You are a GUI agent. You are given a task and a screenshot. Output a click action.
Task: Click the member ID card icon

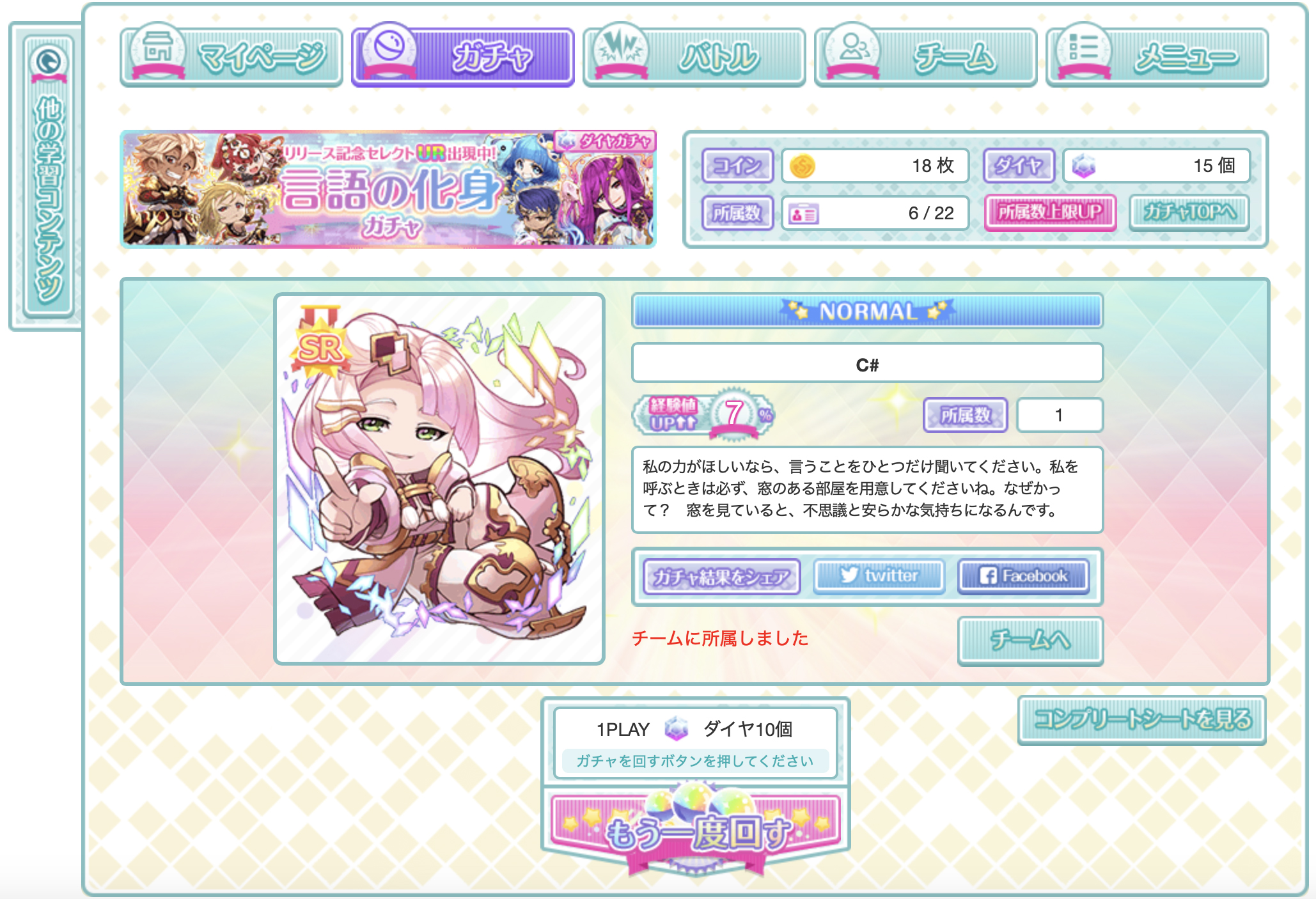click(803, 214)
